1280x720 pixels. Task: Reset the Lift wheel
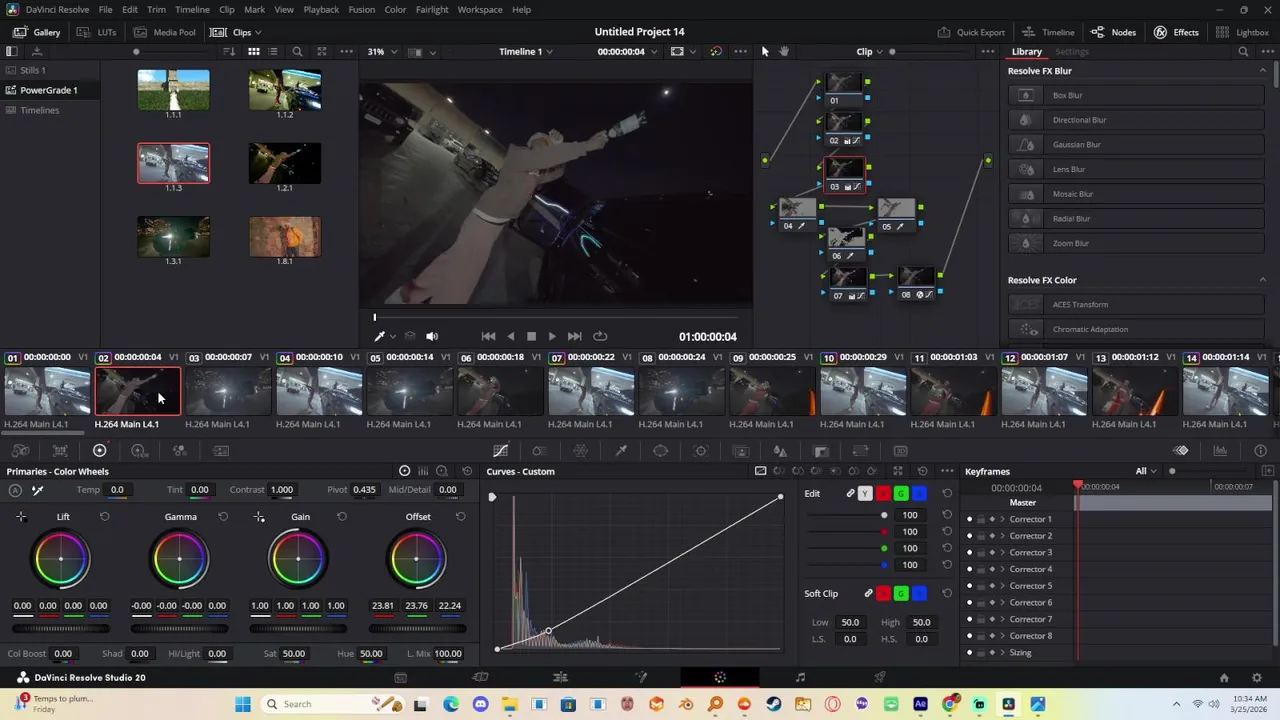click(x=104, y=517)
